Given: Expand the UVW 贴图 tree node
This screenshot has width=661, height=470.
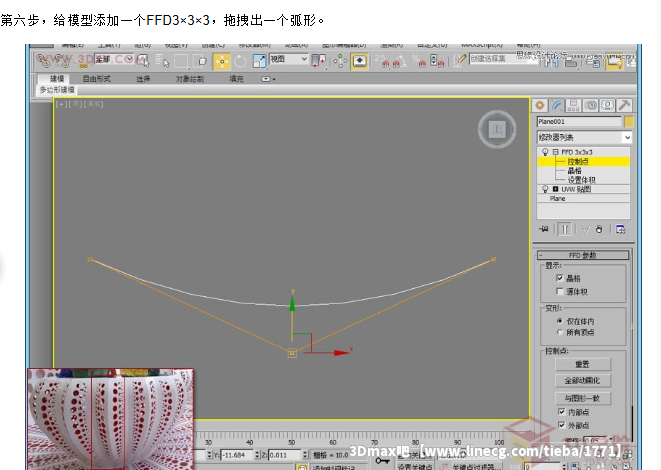Looking at the screenshot, I should [555, 189].
